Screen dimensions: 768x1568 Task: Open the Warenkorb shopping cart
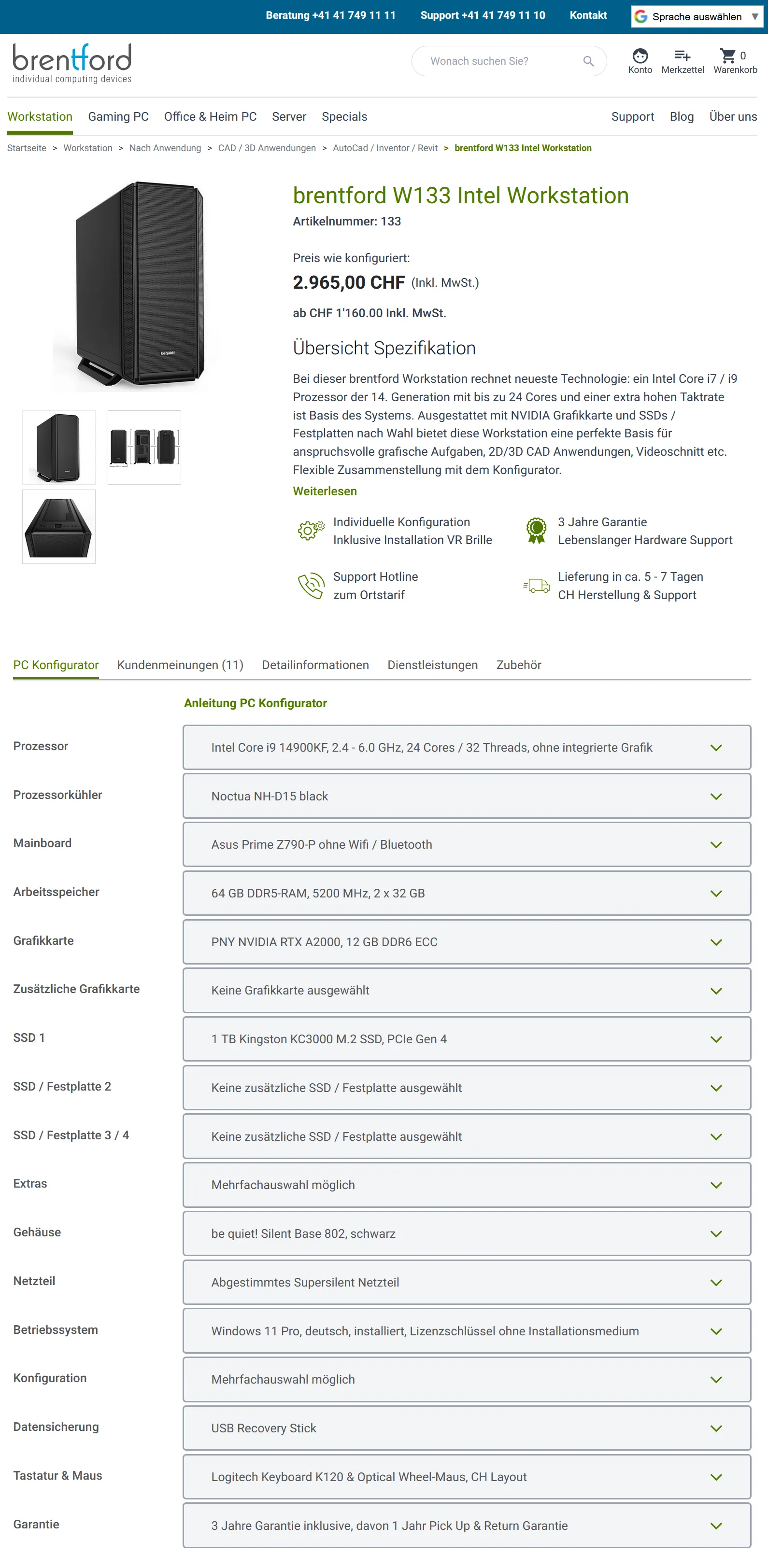[x=728, y=56]
